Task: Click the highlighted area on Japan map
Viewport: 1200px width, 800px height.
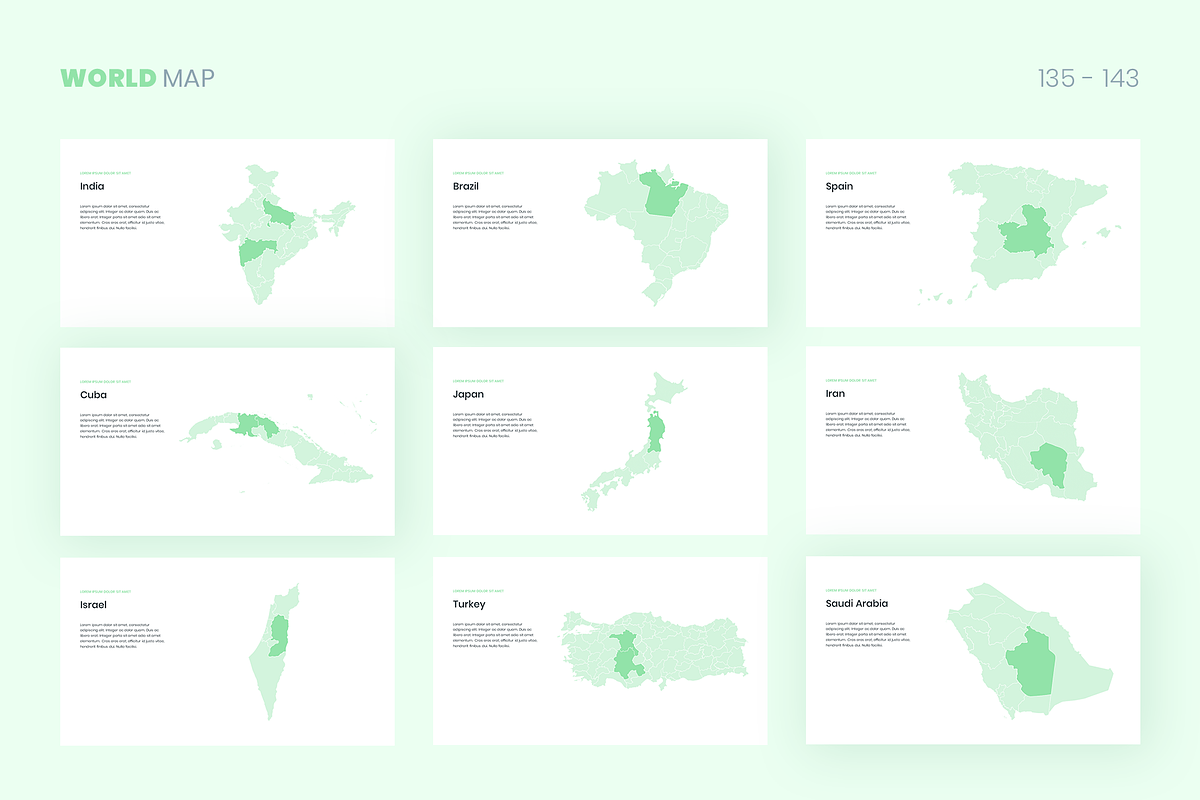Action: point(657,434)
